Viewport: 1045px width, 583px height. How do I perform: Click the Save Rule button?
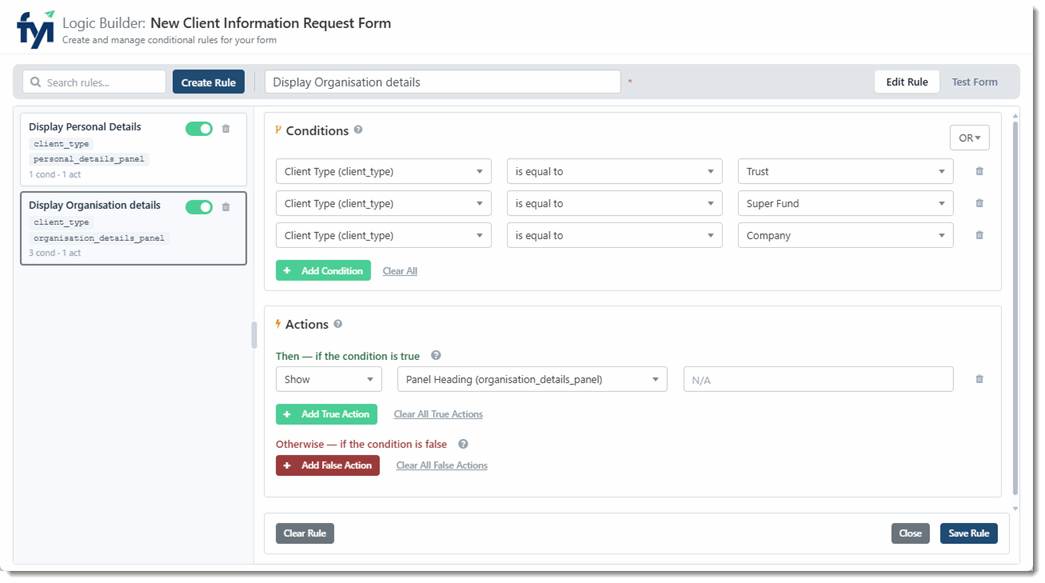[968, 533]
